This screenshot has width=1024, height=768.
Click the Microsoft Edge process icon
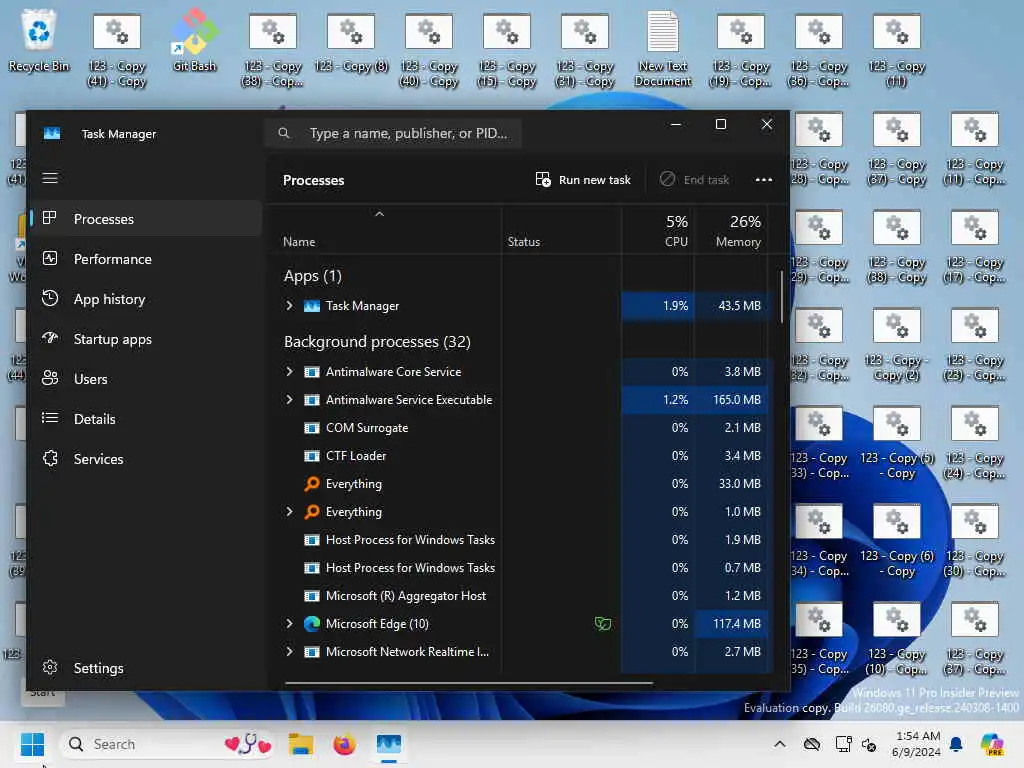[x=312, y=624]
